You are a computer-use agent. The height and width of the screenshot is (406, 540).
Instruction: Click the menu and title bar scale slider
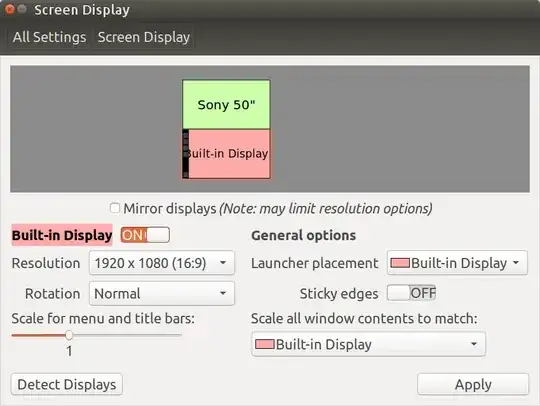pyautogui.click(x=96, y=335)
